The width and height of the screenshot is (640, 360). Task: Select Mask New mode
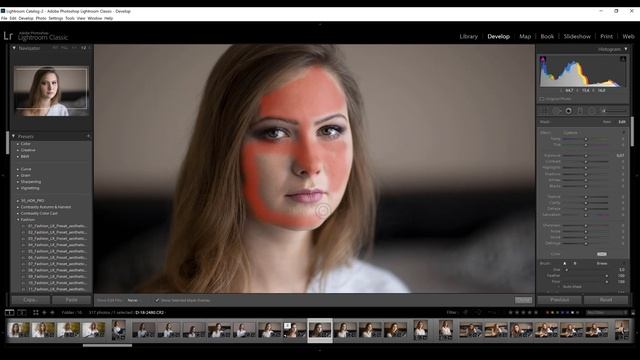point(607,122)
